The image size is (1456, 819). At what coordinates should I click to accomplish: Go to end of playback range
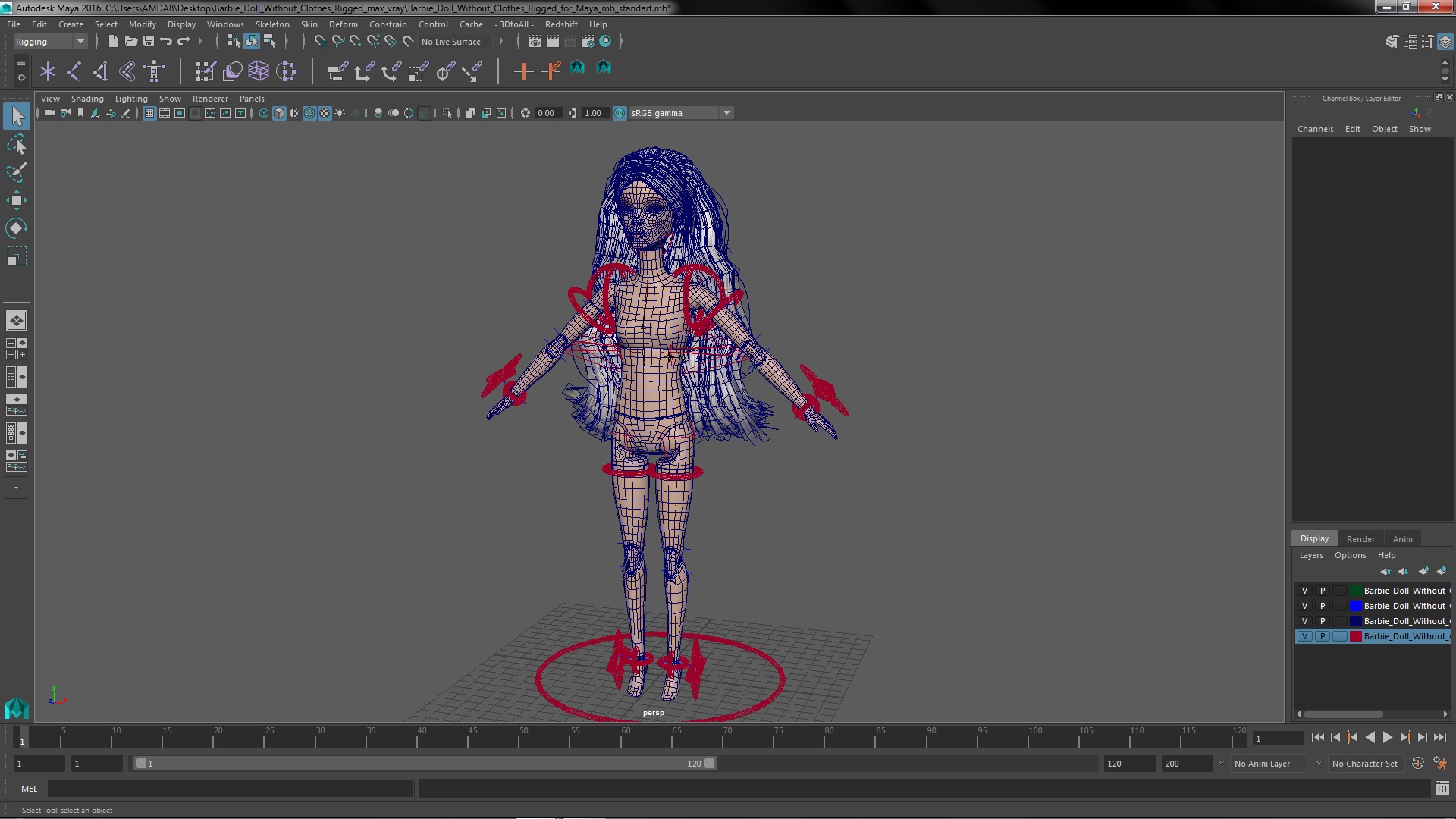point(1439,737)
